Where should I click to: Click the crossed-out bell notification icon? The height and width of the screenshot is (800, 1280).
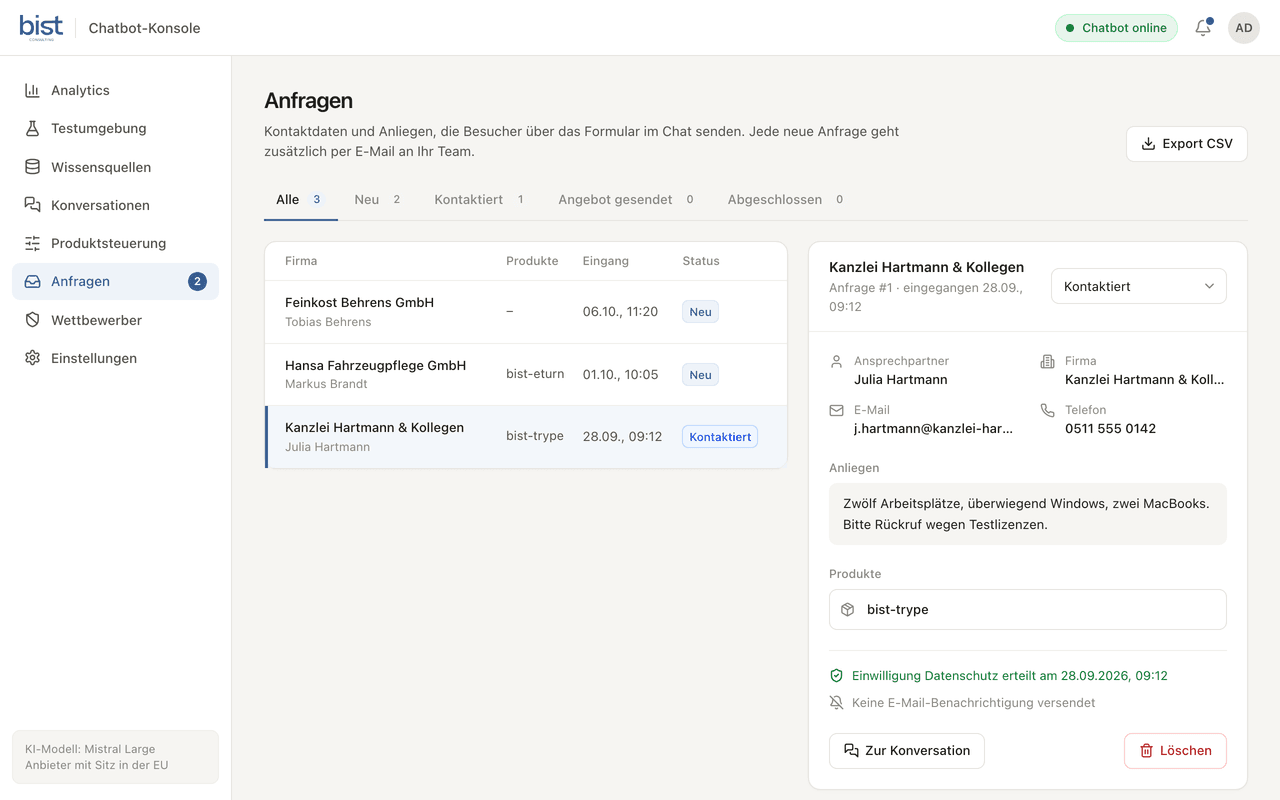[x=837, y=703]
